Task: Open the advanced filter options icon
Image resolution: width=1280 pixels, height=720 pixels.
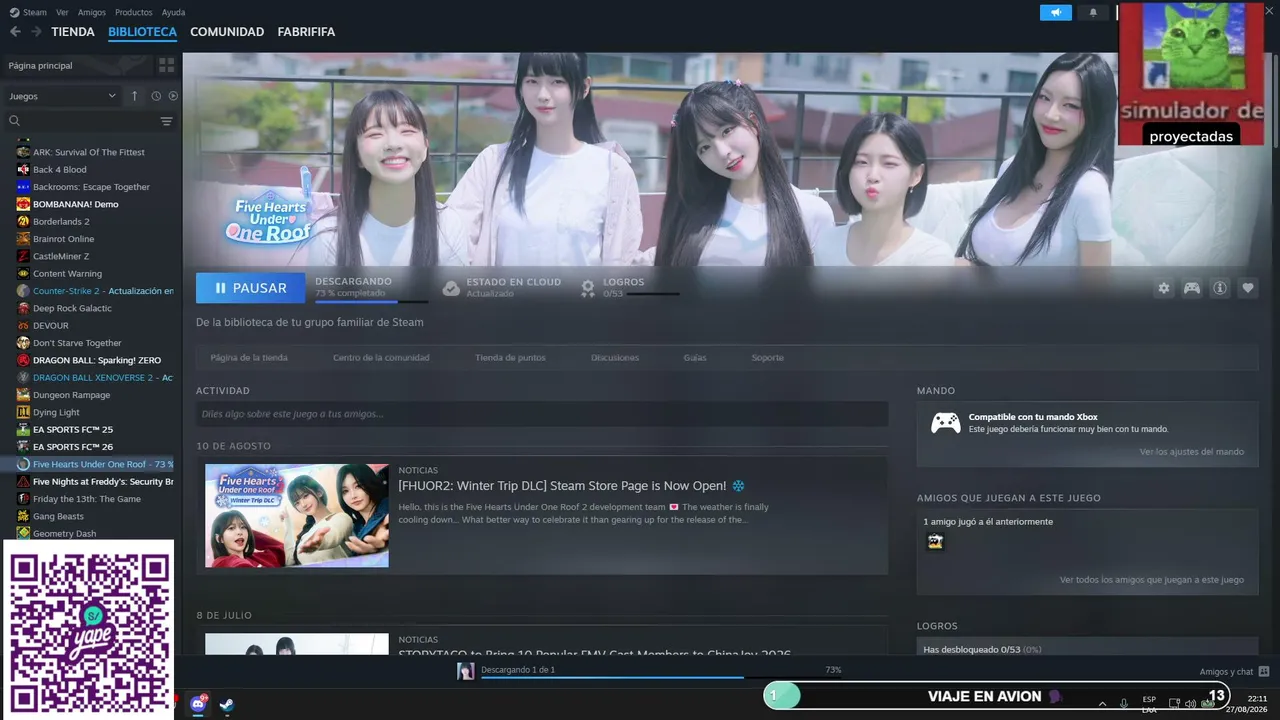Action: coord(166,121)
